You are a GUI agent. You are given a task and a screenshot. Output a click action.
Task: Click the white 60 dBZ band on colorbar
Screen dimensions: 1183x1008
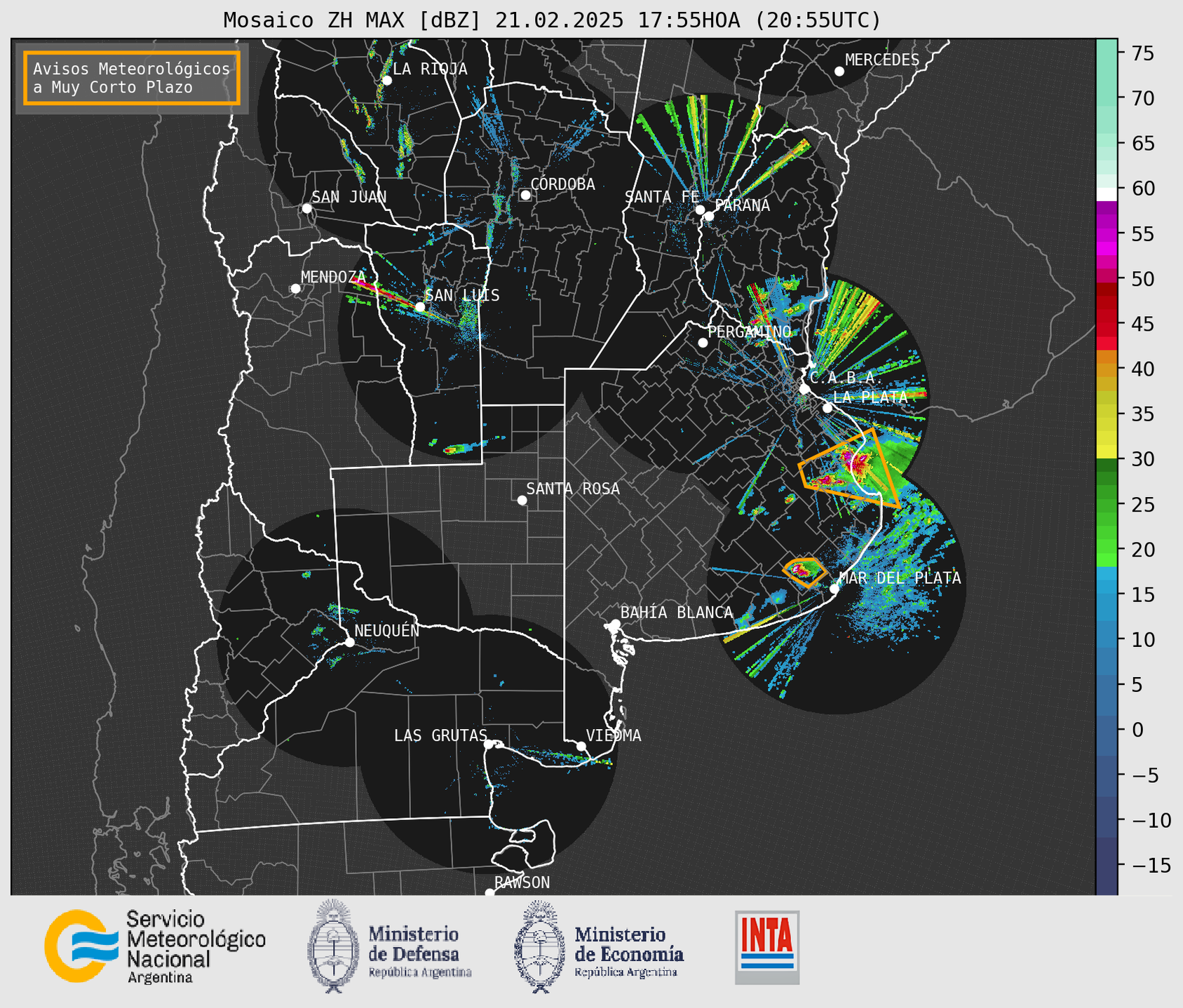(1106, 193)
